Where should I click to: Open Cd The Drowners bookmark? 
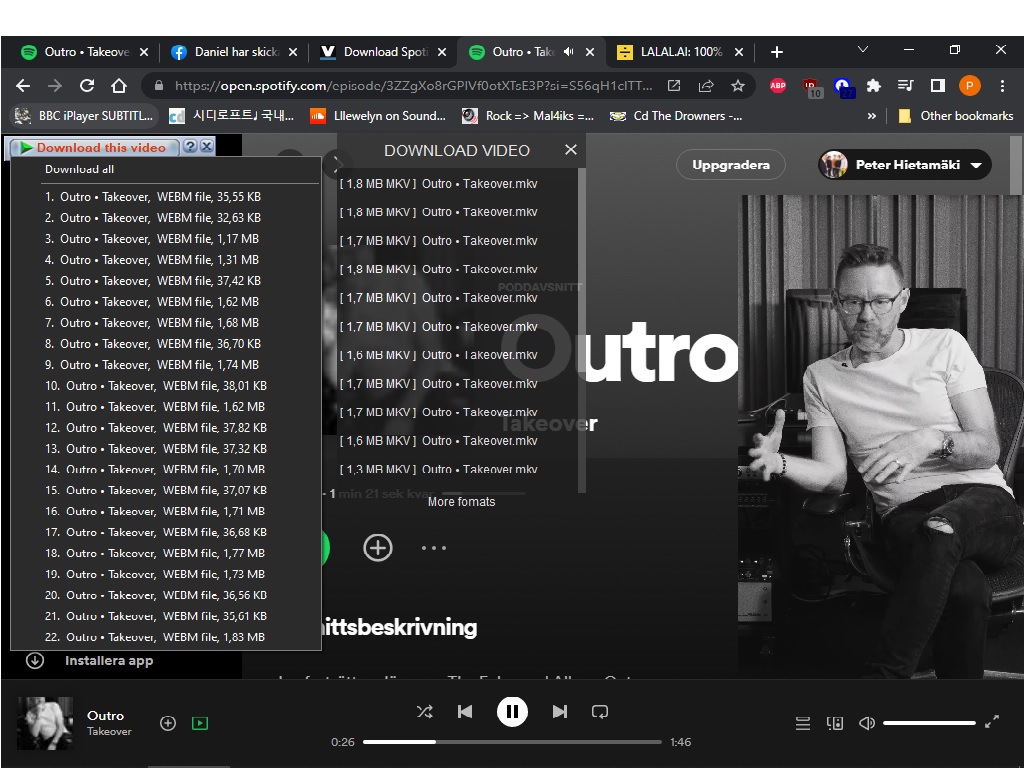point(676,116)
